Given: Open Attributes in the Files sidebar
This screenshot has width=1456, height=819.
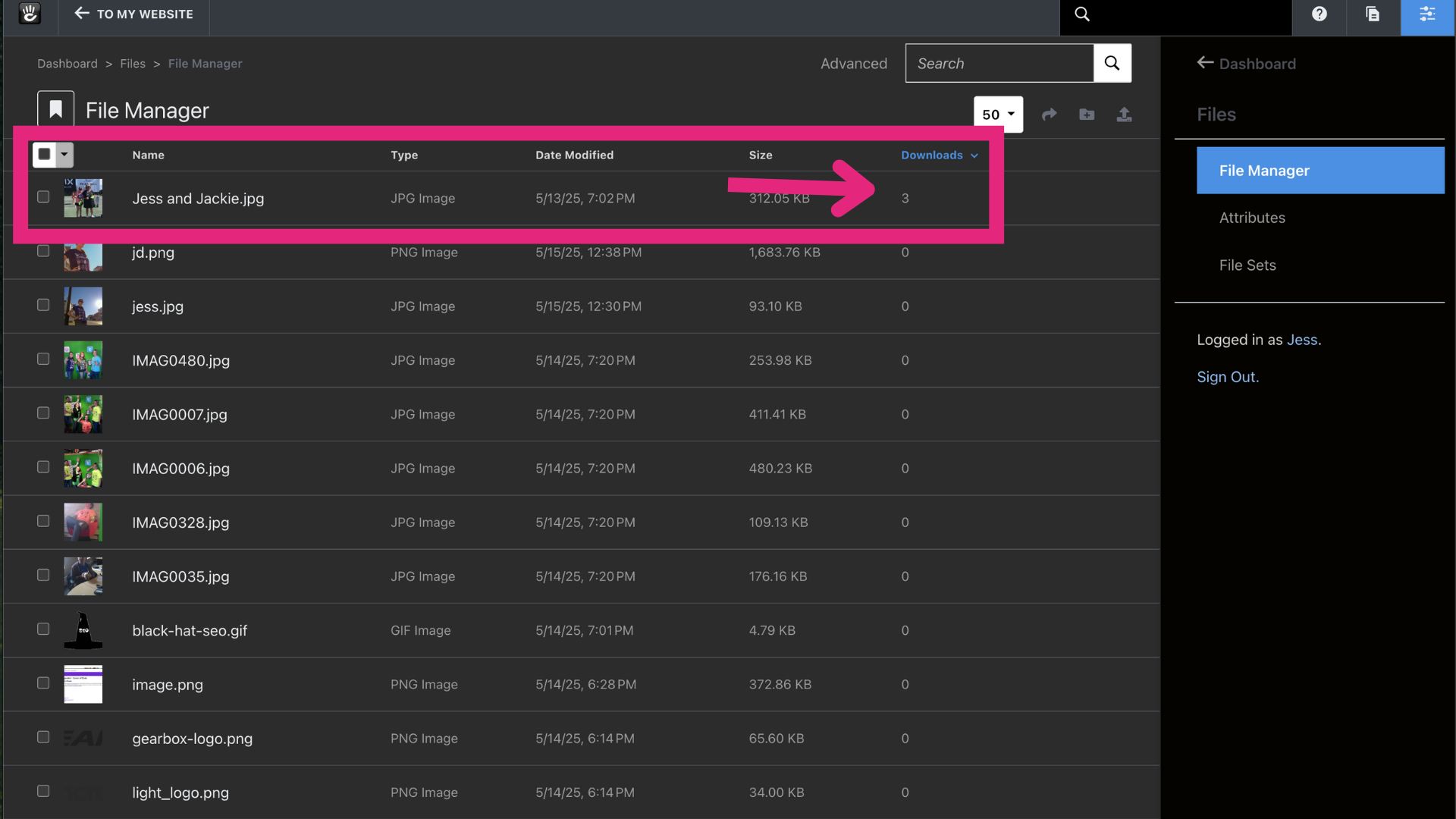Looking at the screenshot, I should (x=1251, y=218).
